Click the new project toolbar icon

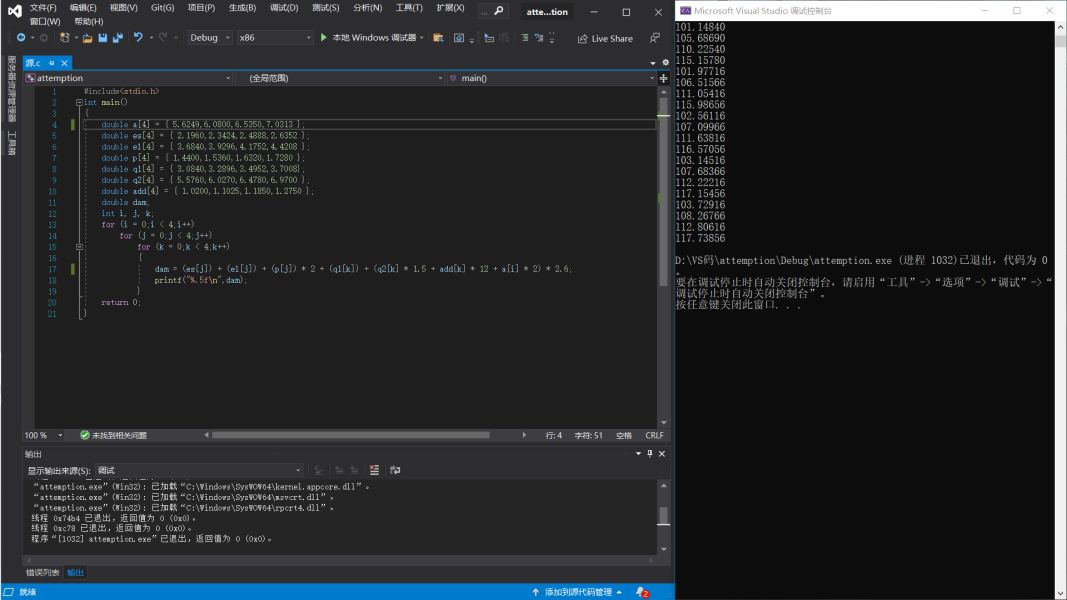coord(65,38)
